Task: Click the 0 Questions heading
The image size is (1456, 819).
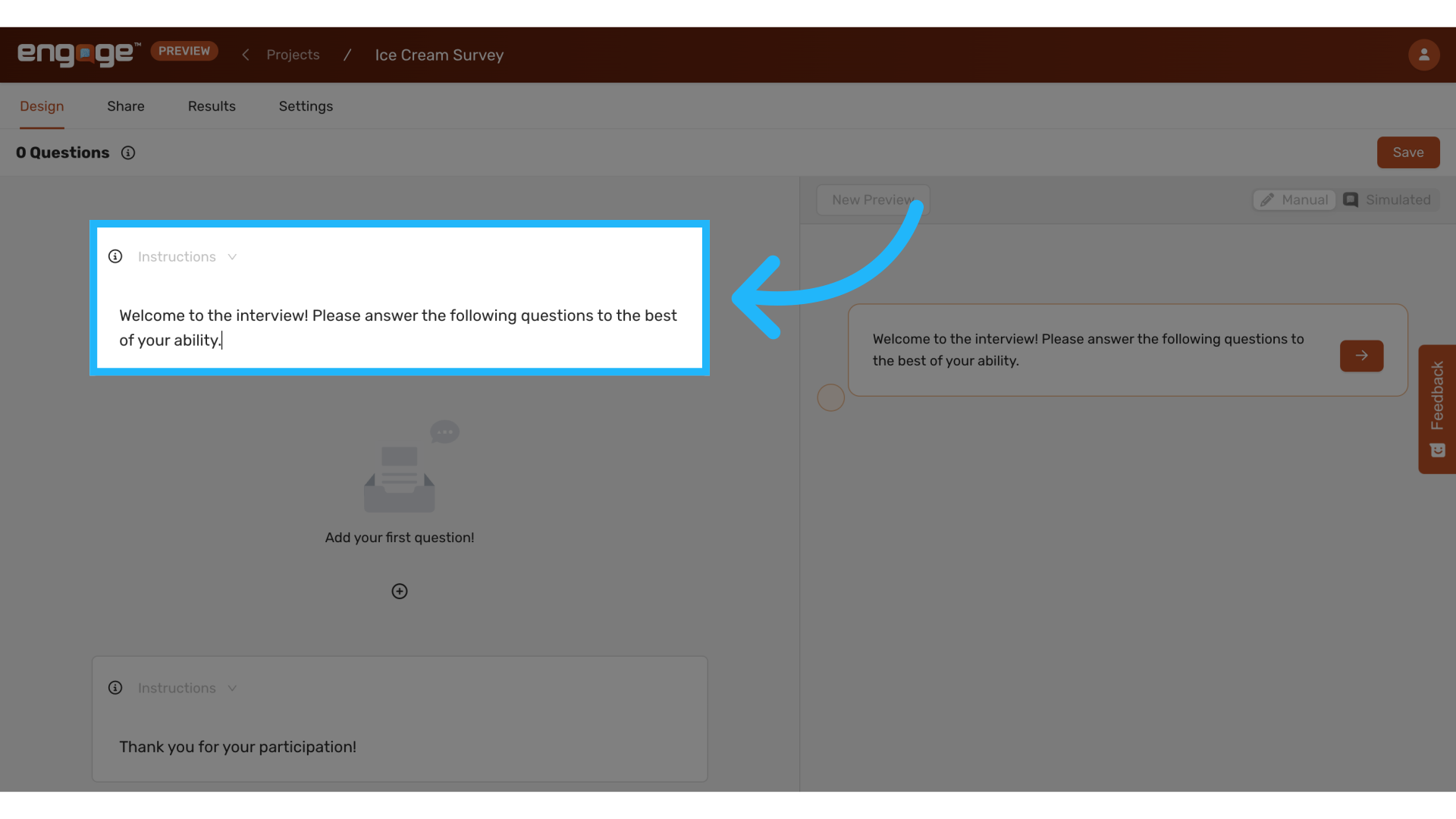Action: click(x=62, y=152)
